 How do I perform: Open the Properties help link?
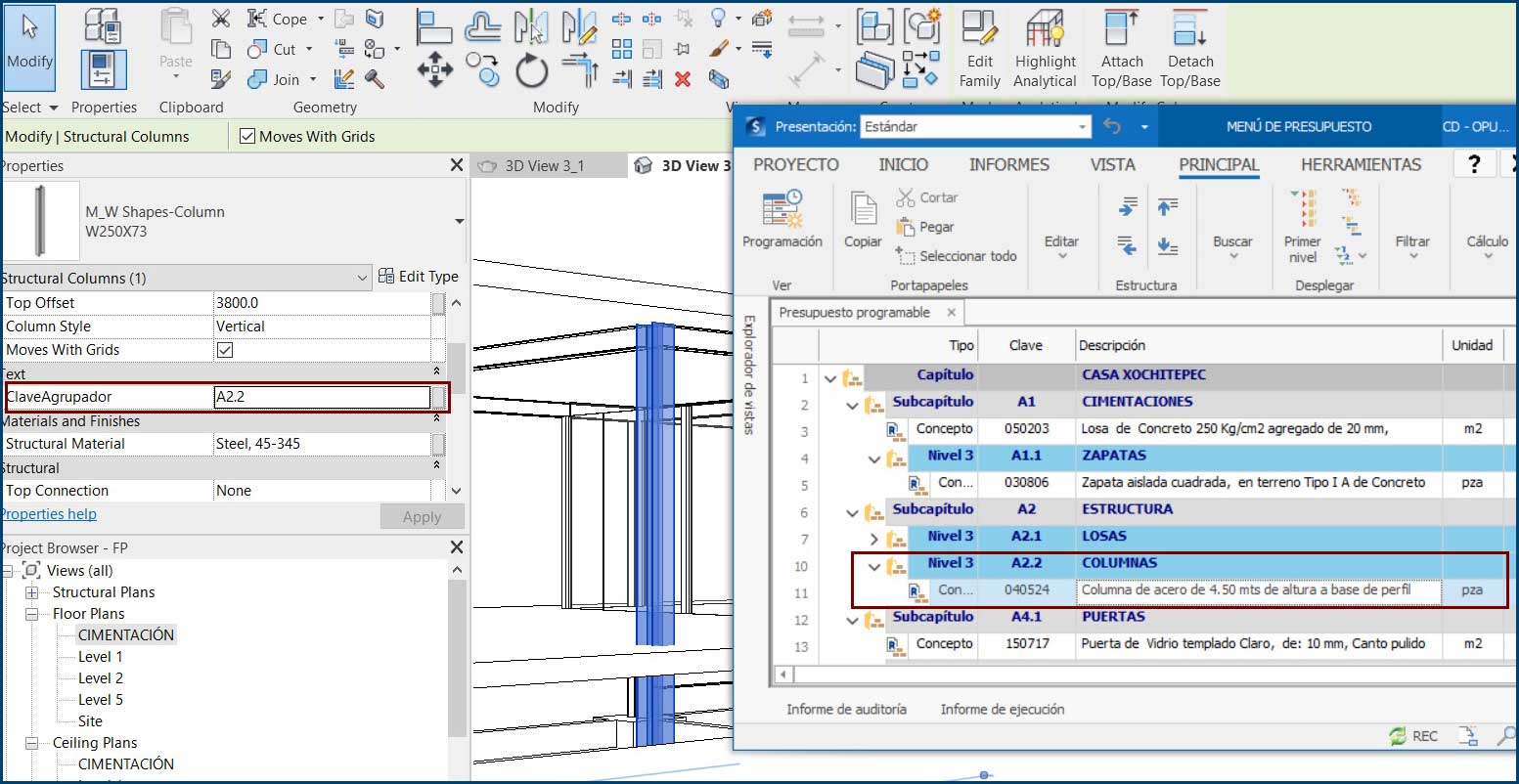49,514
